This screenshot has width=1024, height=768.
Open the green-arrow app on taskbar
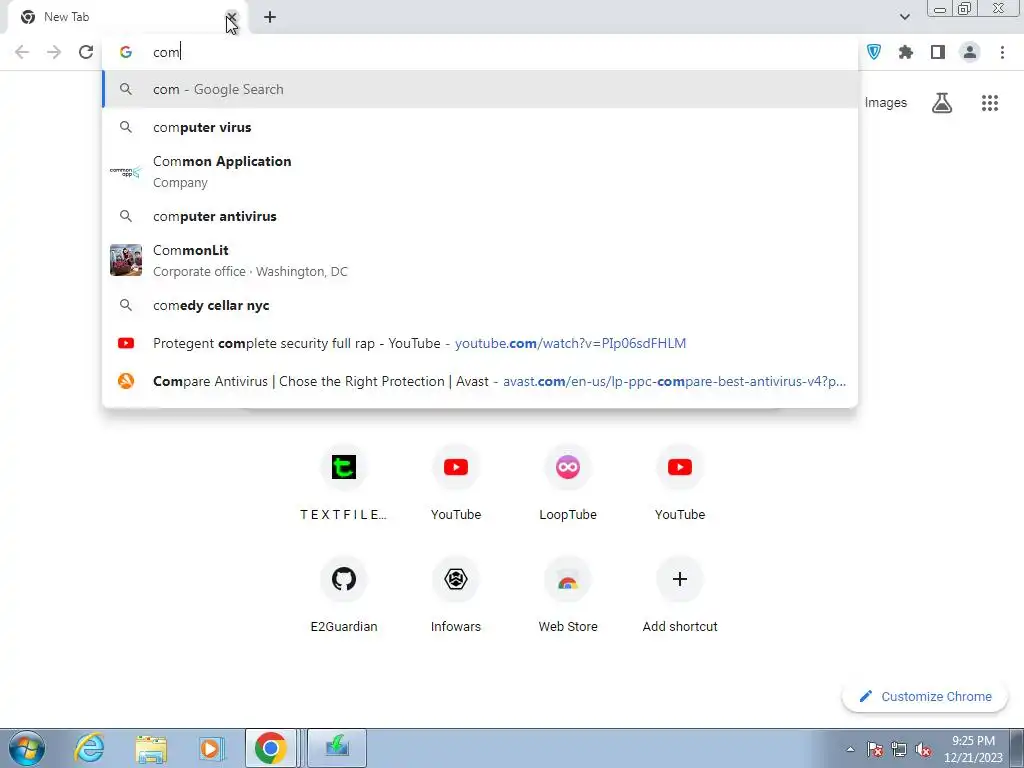click(x=337, y=748)
